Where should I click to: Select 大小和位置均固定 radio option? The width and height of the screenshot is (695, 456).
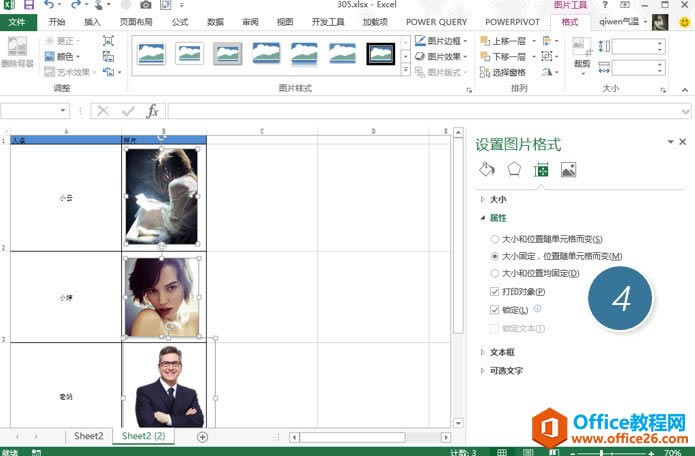(495, 273)
